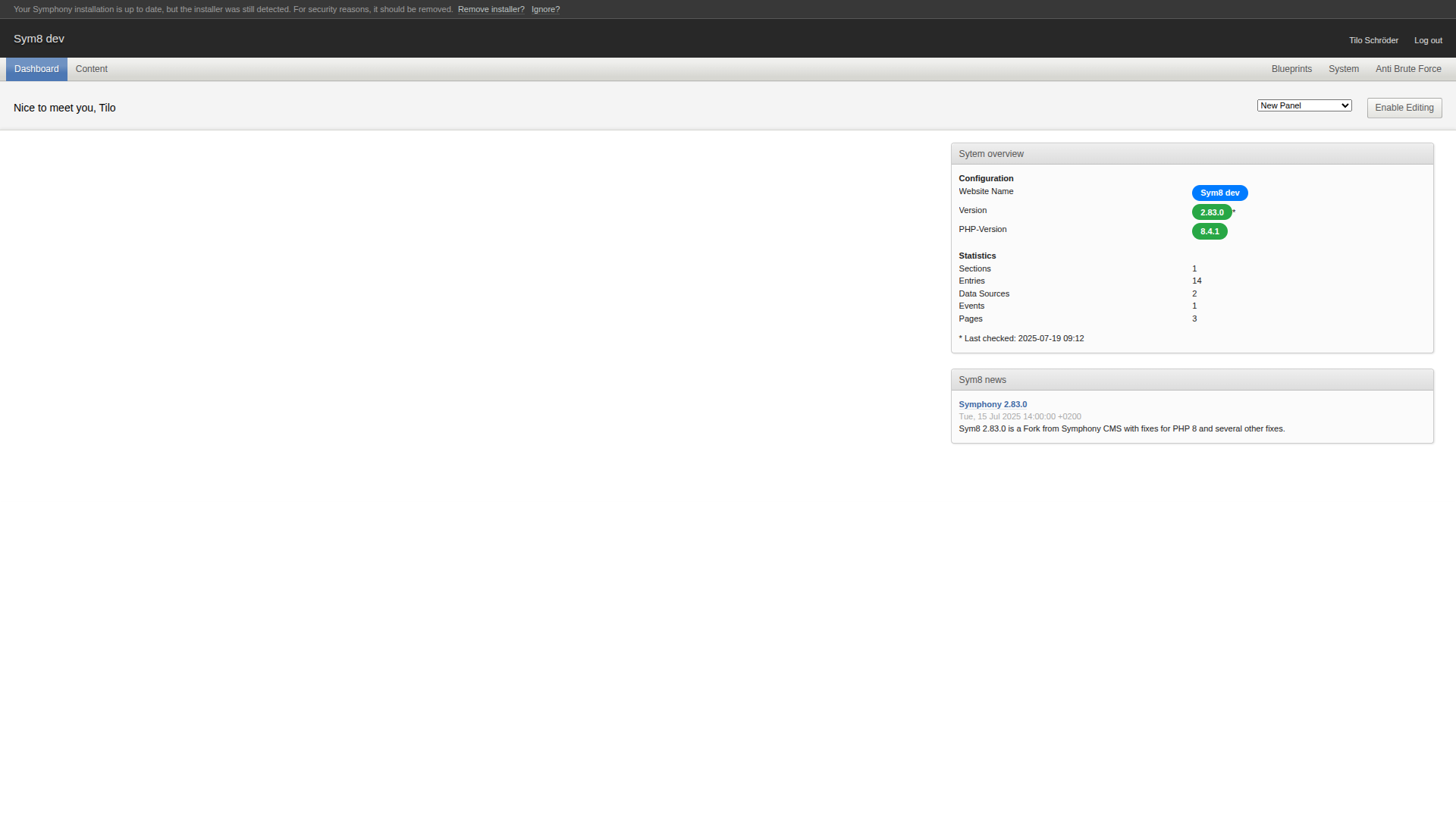
Task: Click the Sym8 news panel header
Action: pyautogui.click(x=982, y=380)
